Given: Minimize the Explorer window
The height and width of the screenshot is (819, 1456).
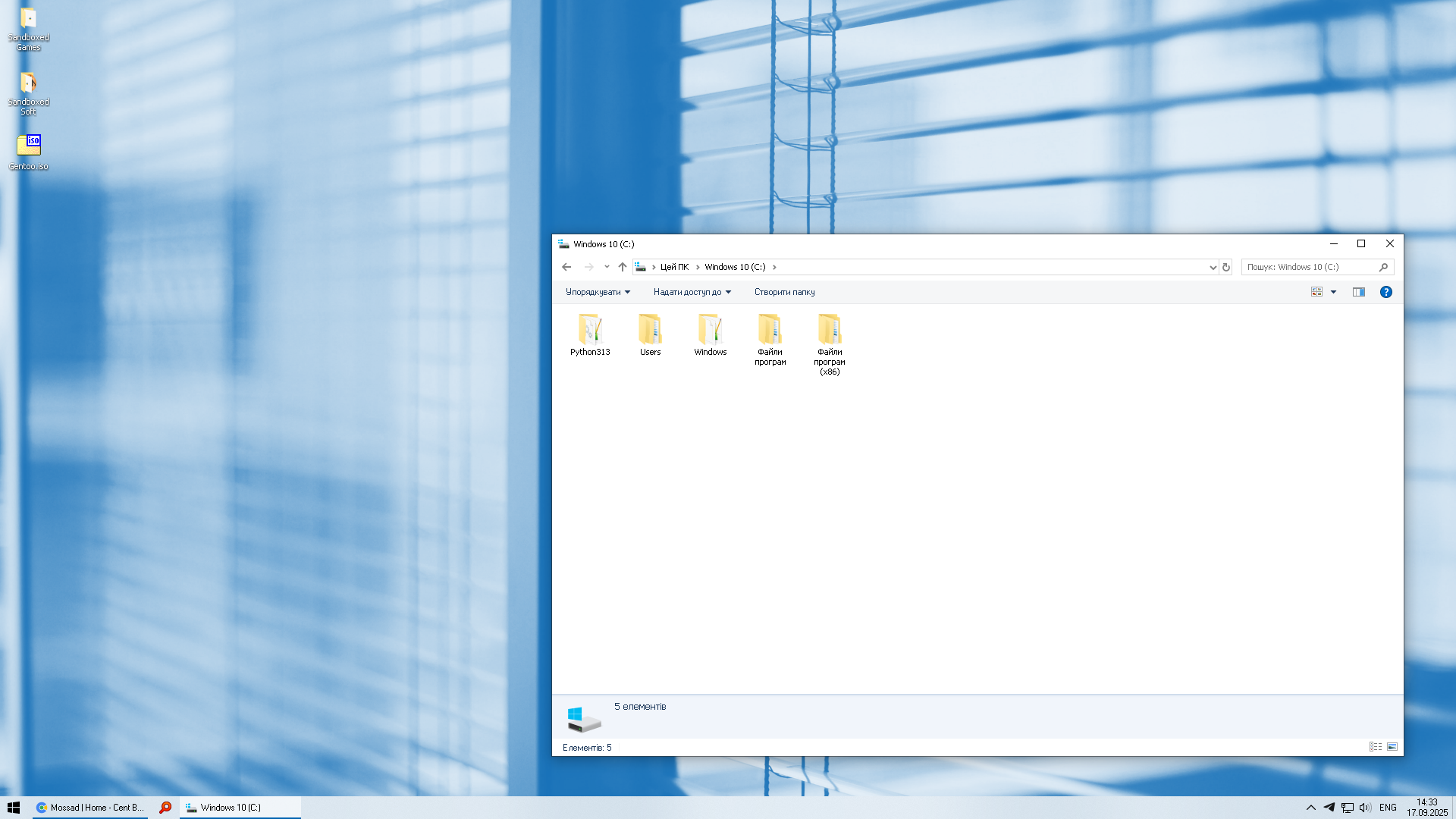Looking at the screenshot, I should coord(1333,244).
